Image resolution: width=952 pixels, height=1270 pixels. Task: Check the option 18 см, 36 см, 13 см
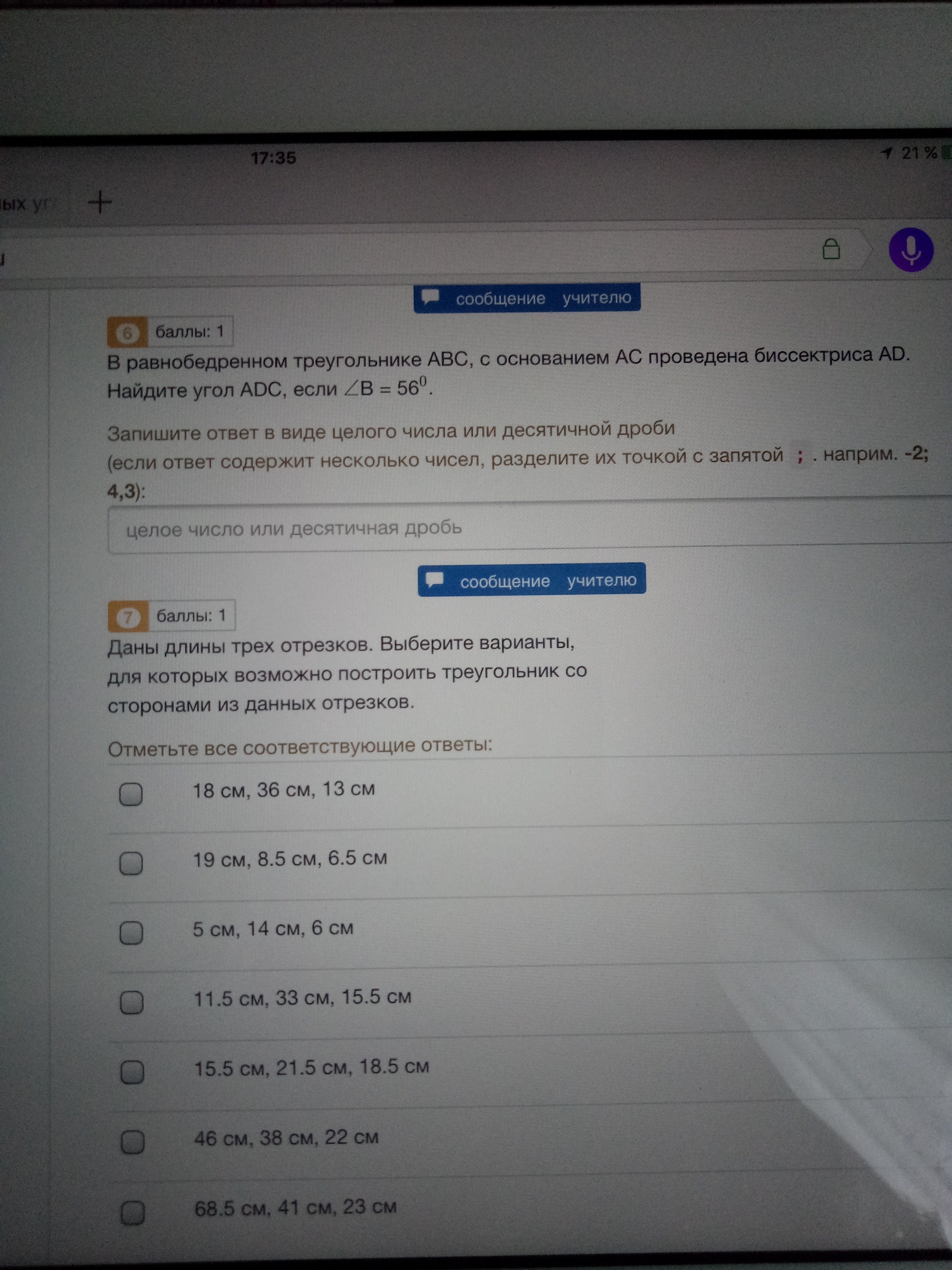[x=131, y=794]
